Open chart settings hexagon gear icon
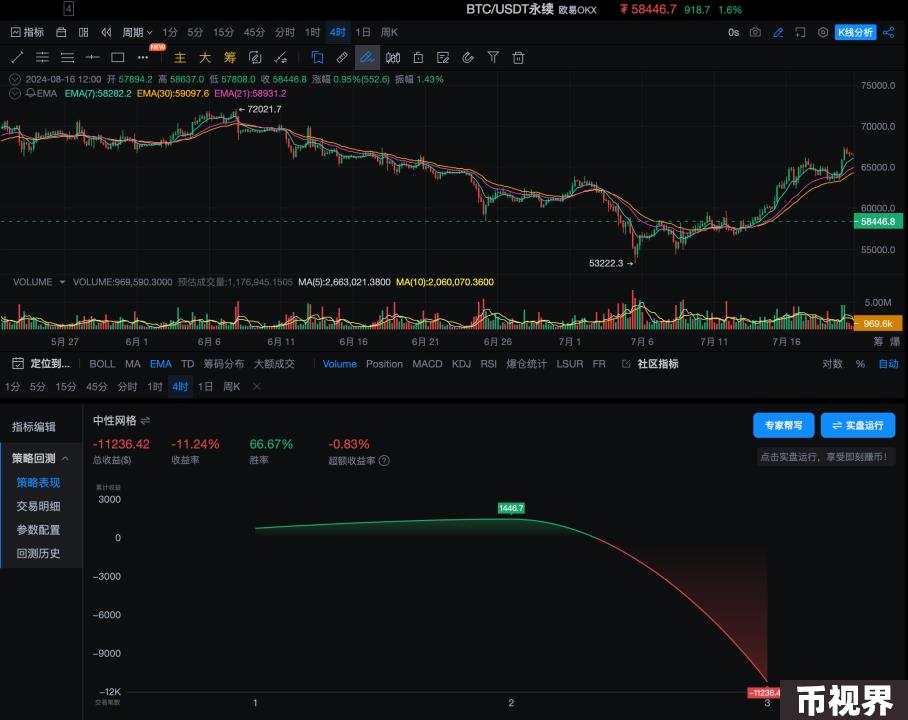The height and width of the screenshot is (720, 908). (822, 32)
